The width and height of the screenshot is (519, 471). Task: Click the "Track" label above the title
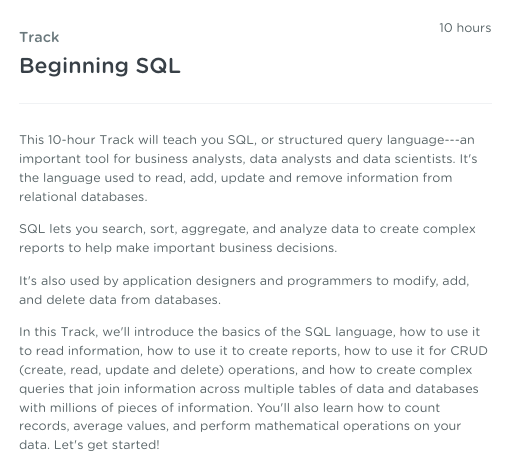coord(39,37)
